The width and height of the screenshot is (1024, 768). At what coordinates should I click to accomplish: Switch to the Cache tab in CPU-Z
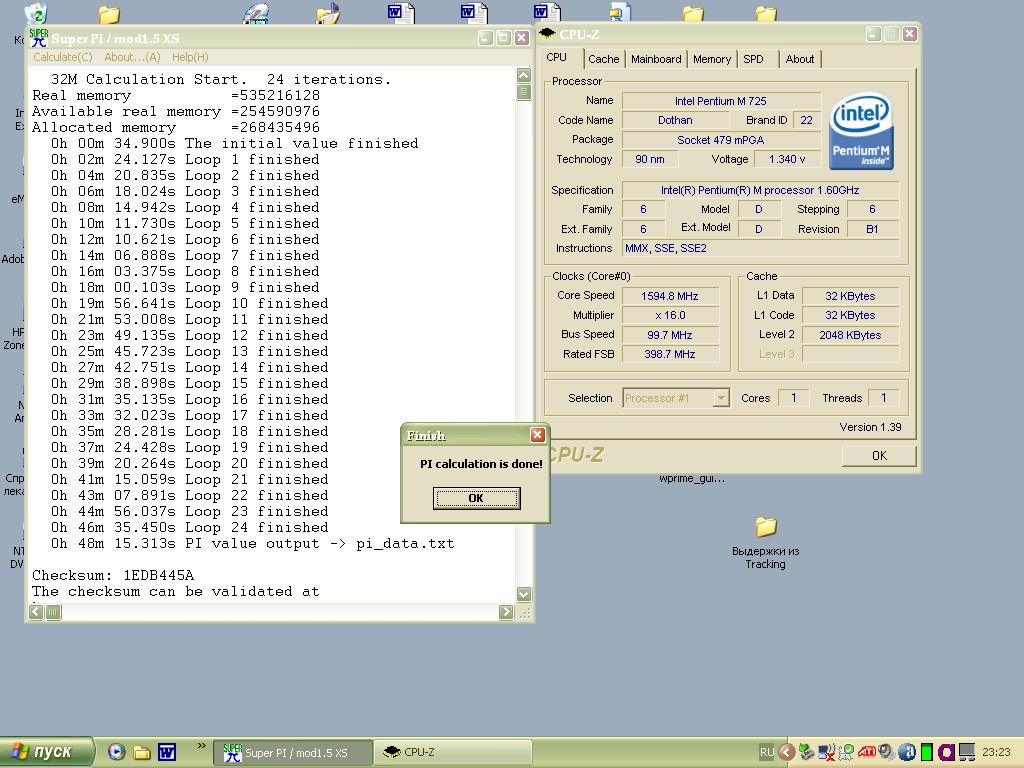[603, 59]
